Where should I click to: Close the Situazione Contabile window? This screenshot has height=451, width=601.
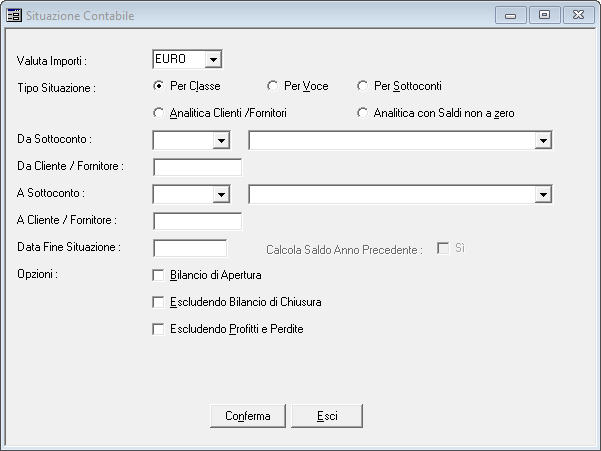578,15
